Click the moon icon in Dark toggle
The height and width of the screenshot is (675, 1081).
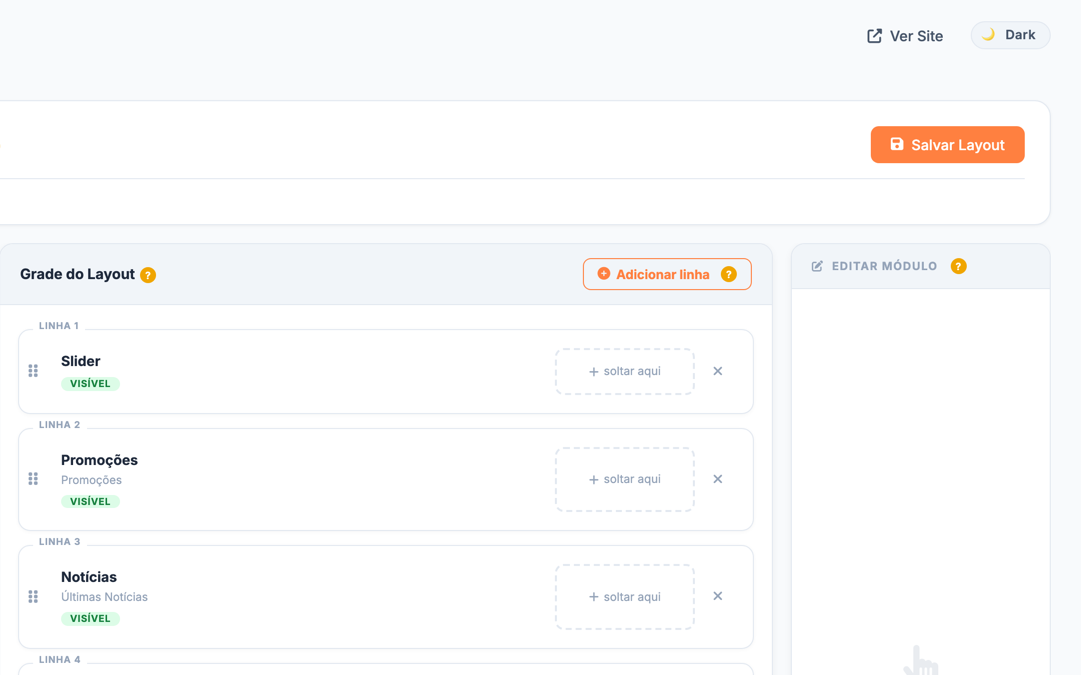click(989, 34)
